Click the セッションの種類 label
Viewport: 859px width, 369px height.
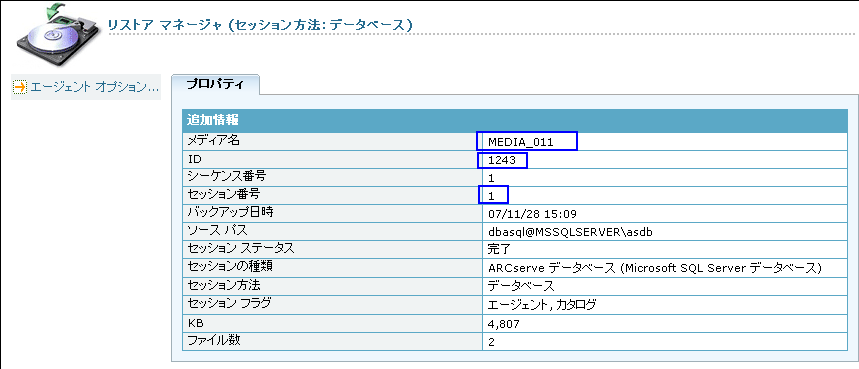[230, 267]
